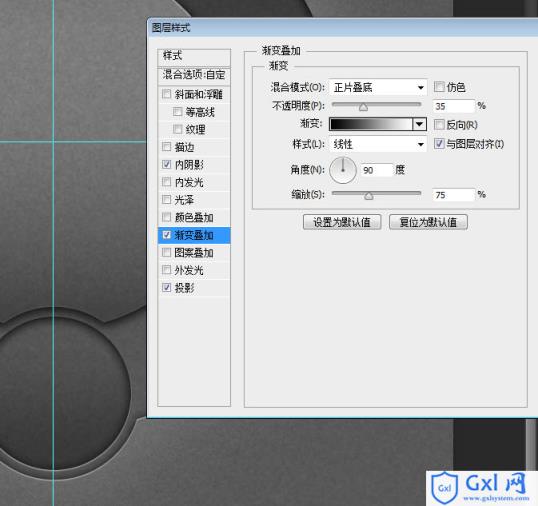Screen dimensions: 538x506
Task: Toggle the 仿色 dither checkbox
Action: (x=439, y=87)
